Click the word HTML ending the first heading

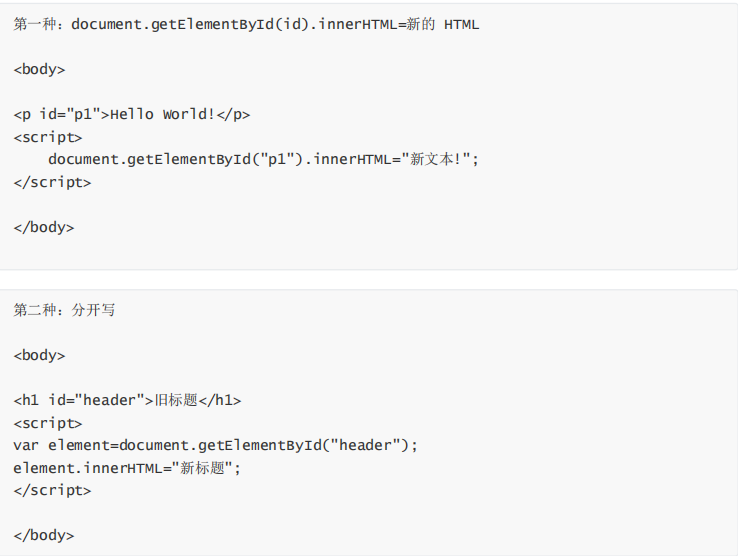pyautogui.click(x=462, y=24)
